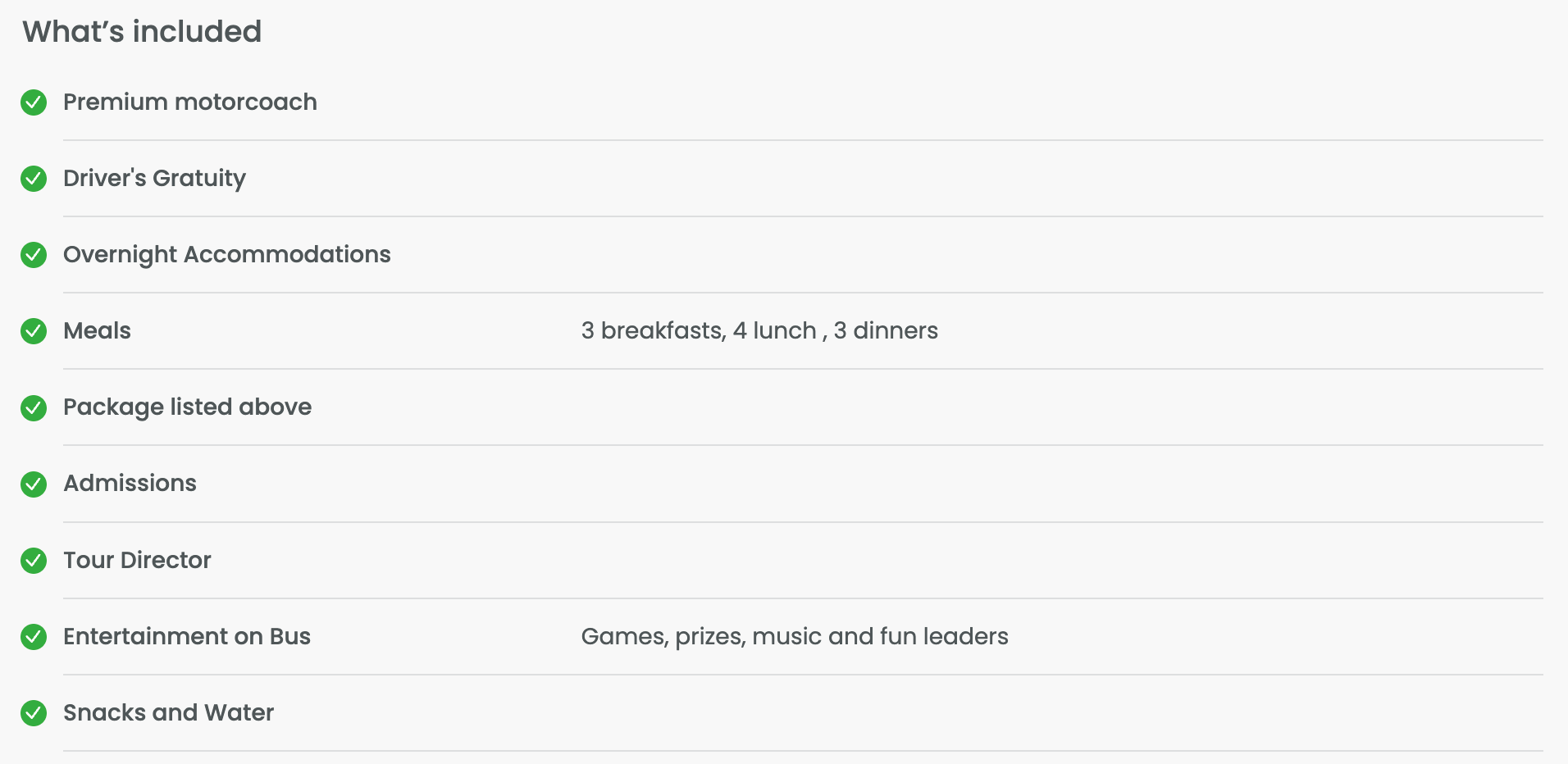Select the Admissions green checkmark

(x=34, y=484)
